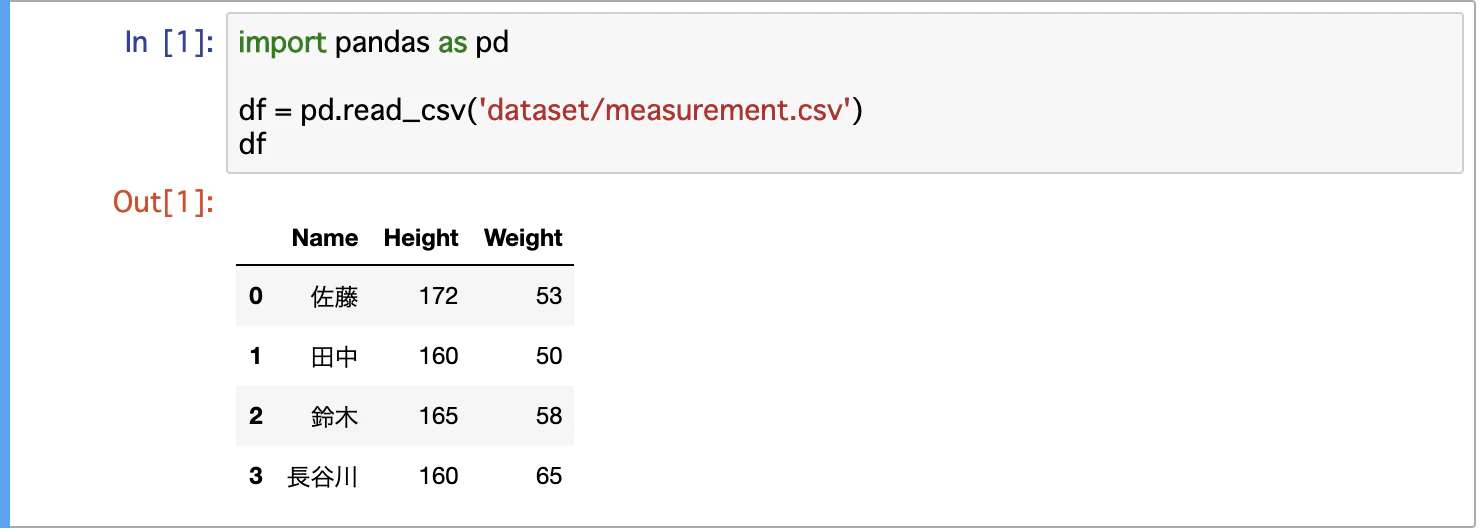Click the Name column header
1484x532 pixels.
click(324, 238)
